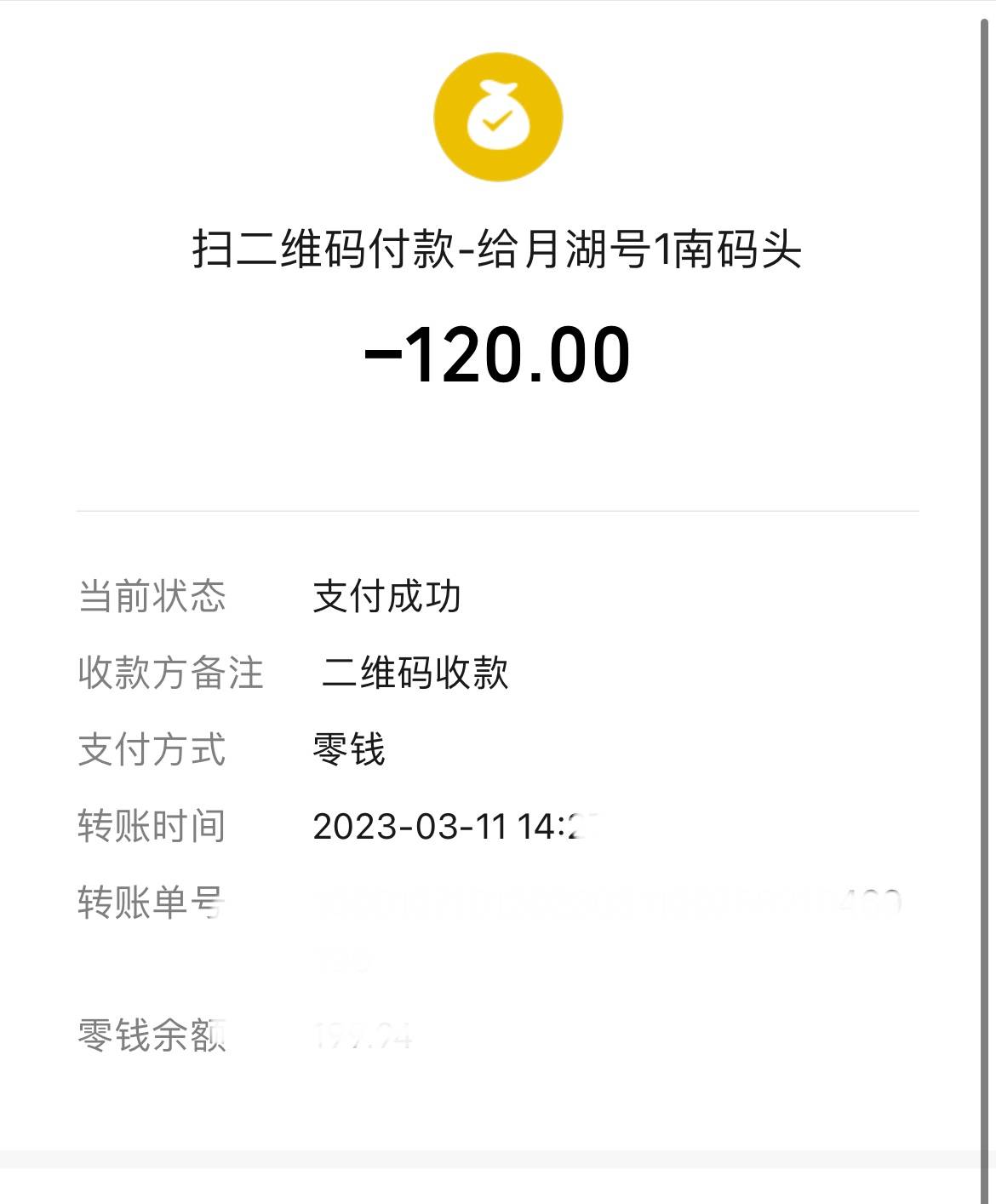Click the horizontal divider line below the amount
Viewport: 996px width, 1204px height.
(x=498, y=511)
